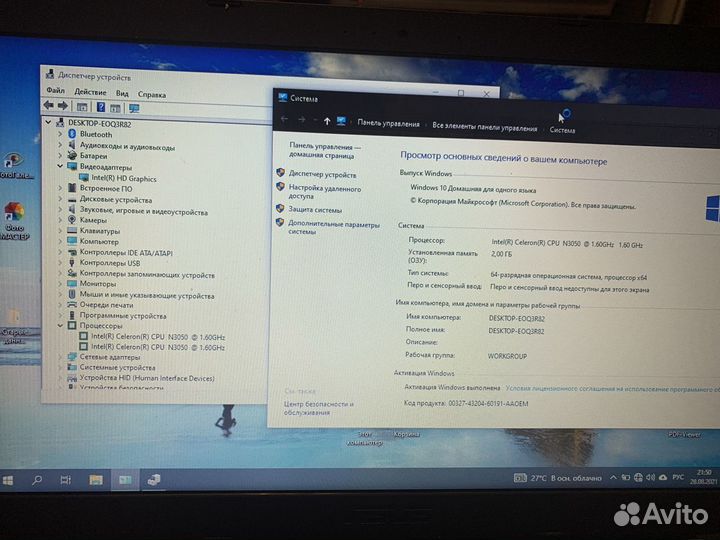Select the Очереди печати row

pyautogui.click(x=106, y=305)
